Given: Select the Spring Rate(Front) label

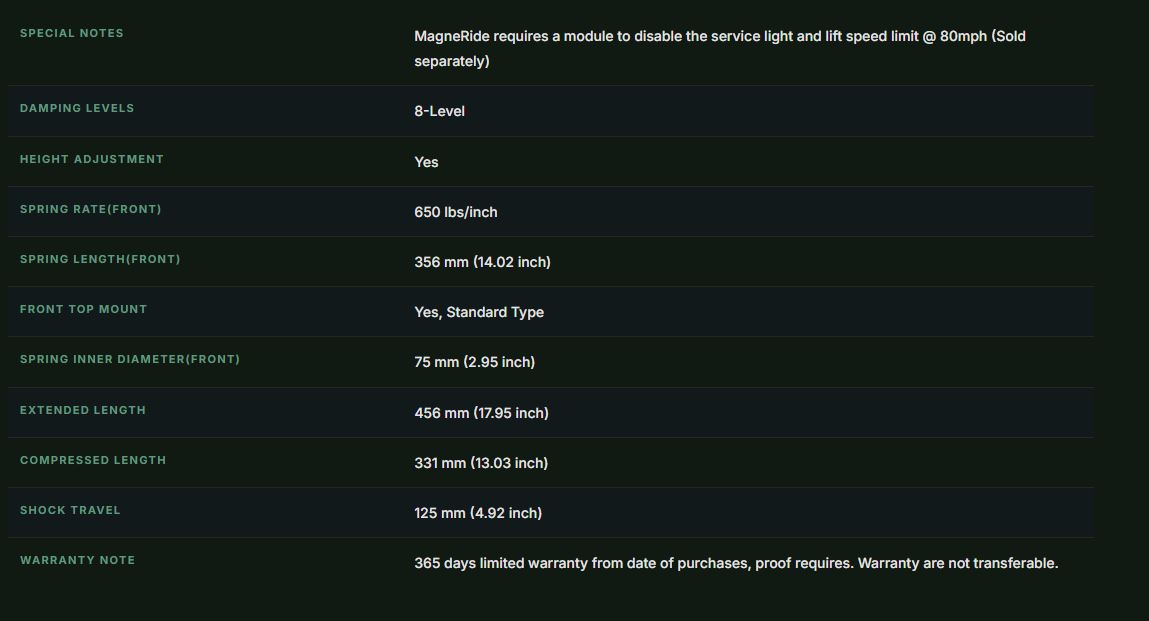Looking at the screenshot, I should point(90,209).
